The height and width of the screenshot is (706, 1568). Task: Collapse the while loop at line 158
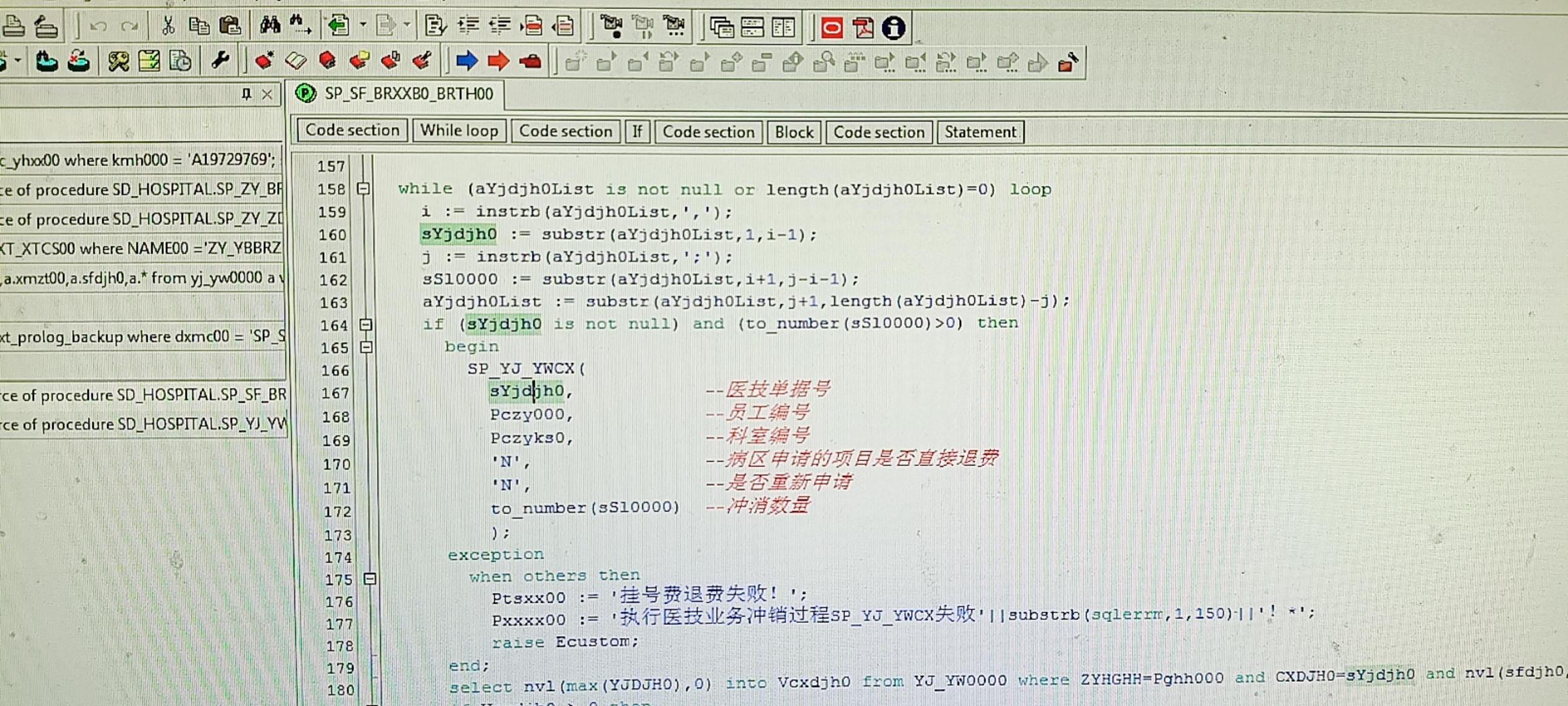coord(363,189)
